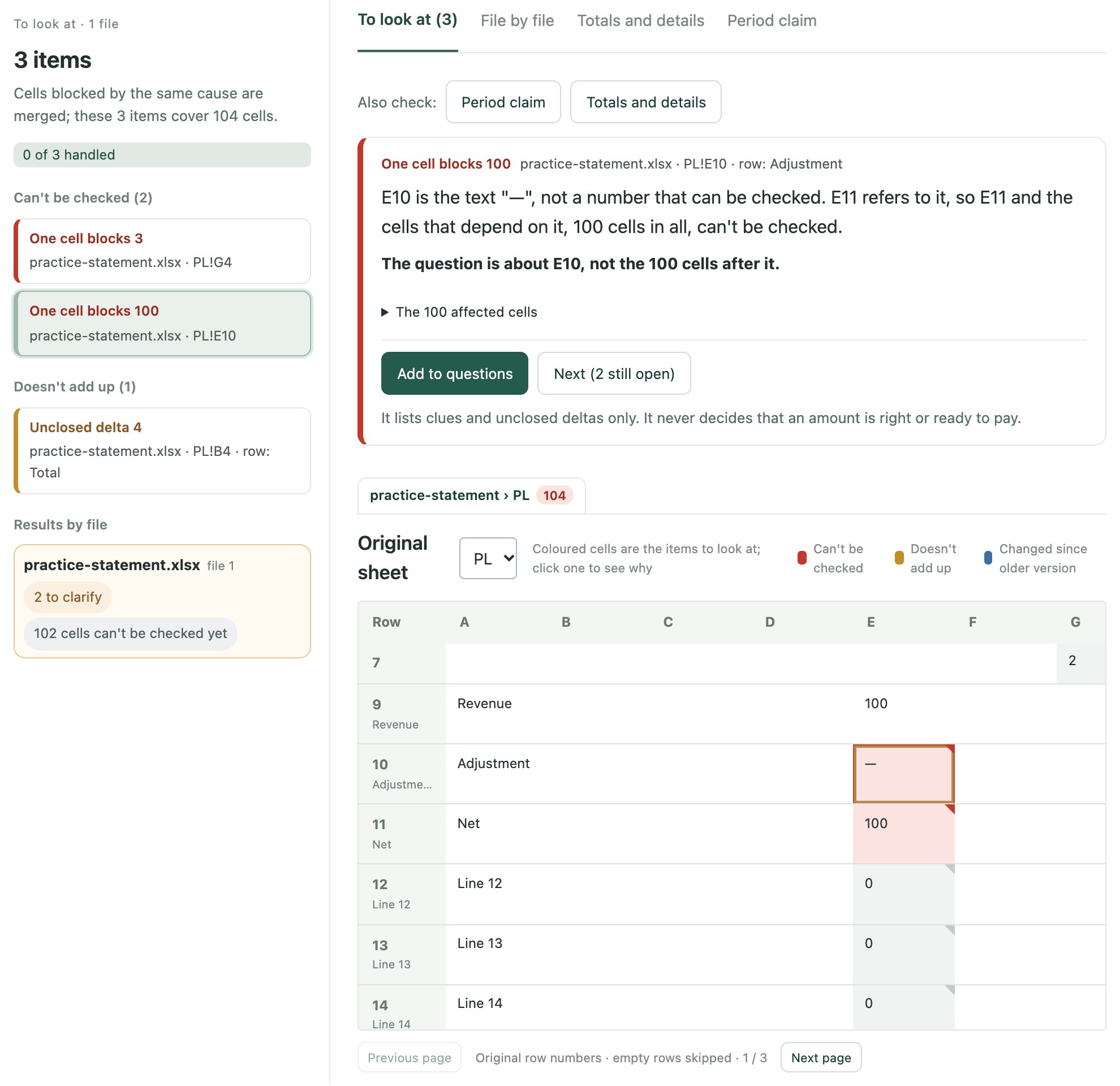Image resolution: width=1120 pixels, height=1086 pixels.
Task: Click the Next page button
Action: (x=822, y=1059)
